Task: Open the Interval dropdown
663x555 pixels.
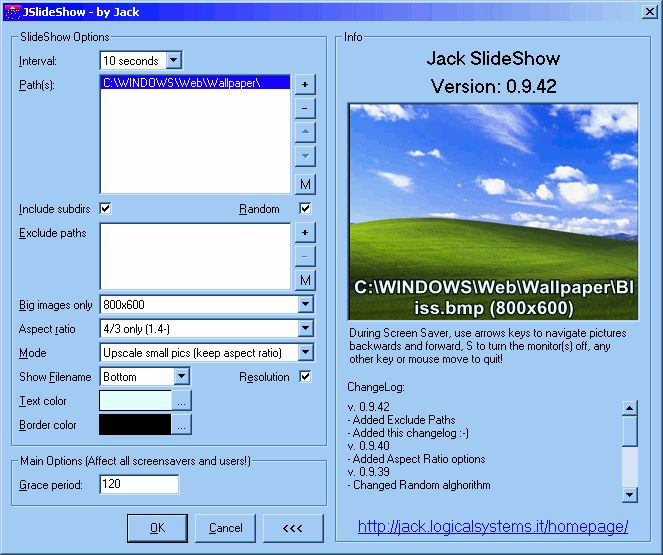Action: [174, 60]
